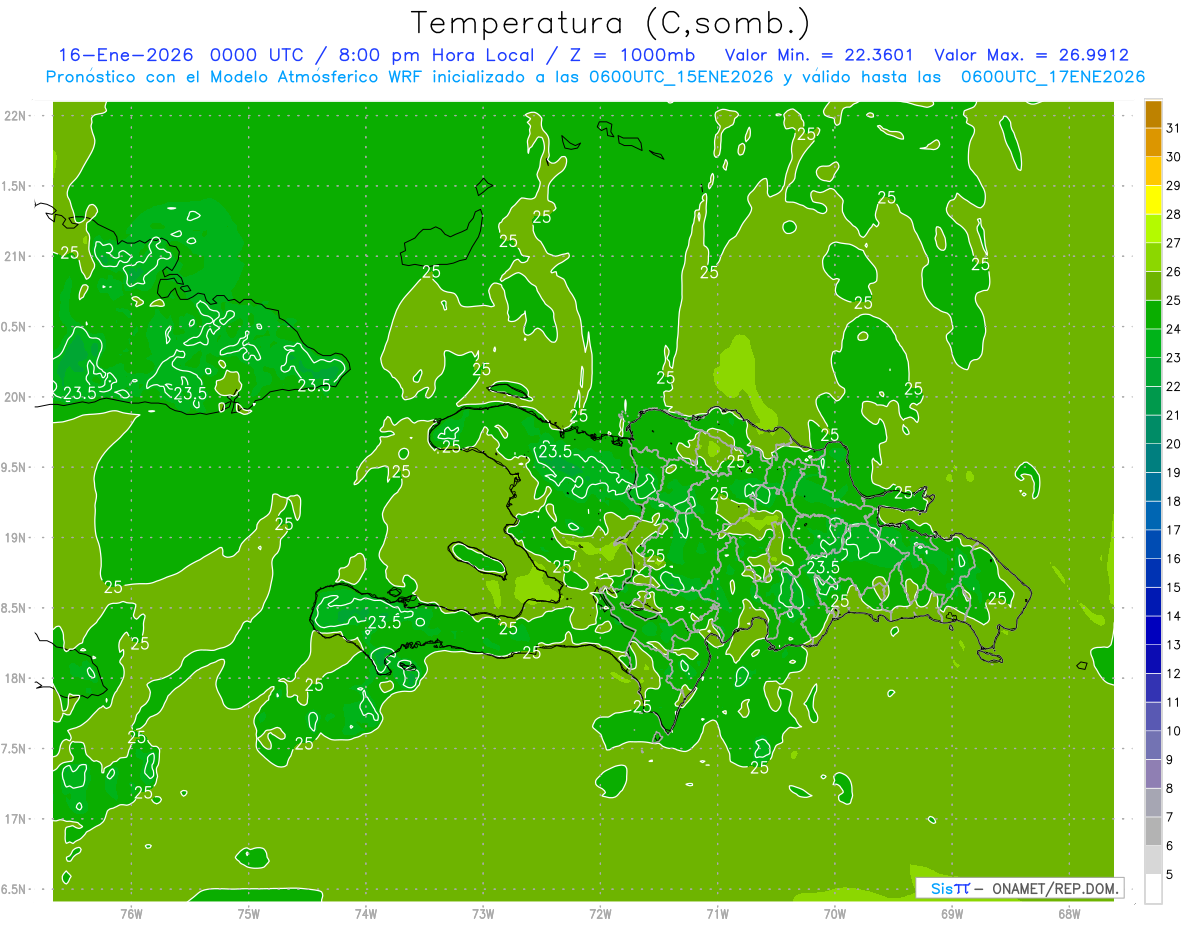Click the '70W' longitude axis label
Image resolution: width=1200 pixels, height=927 pixels.
(835, 914)
